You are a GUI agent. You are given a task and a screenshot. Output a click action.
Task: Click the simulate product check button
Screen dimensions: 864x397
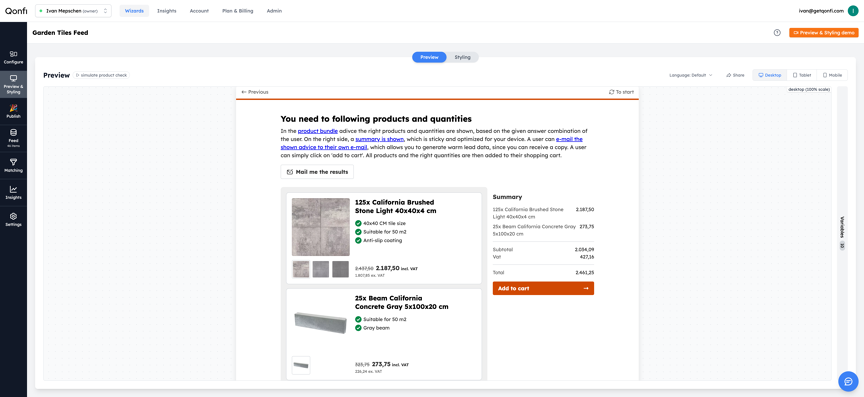click(x=102, y=75)
